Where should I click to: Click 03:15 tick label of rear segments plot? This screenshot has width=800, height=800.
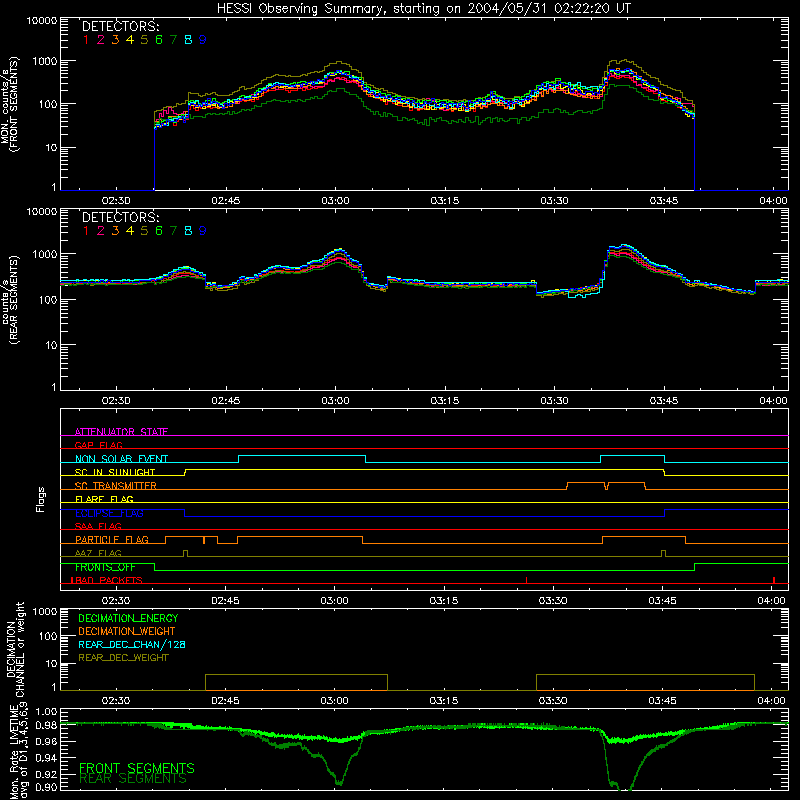444,401
